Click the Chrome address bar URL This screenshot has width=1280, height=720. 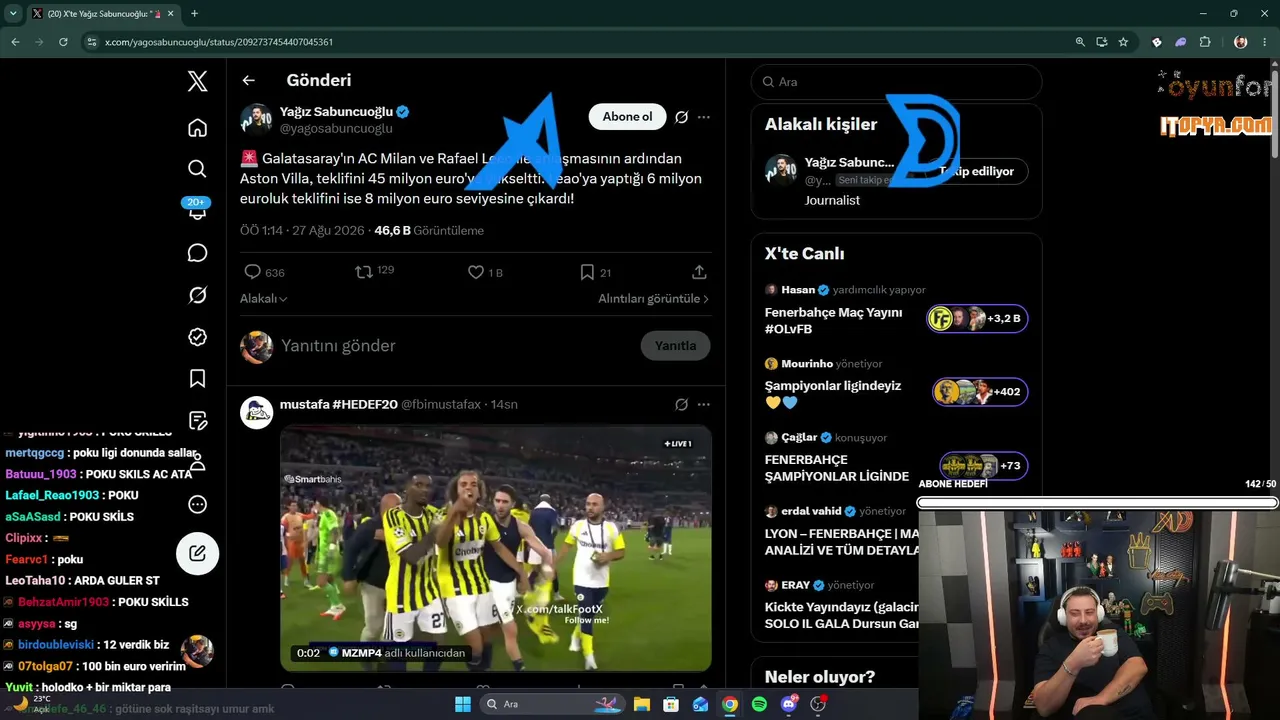coord(219,42)
